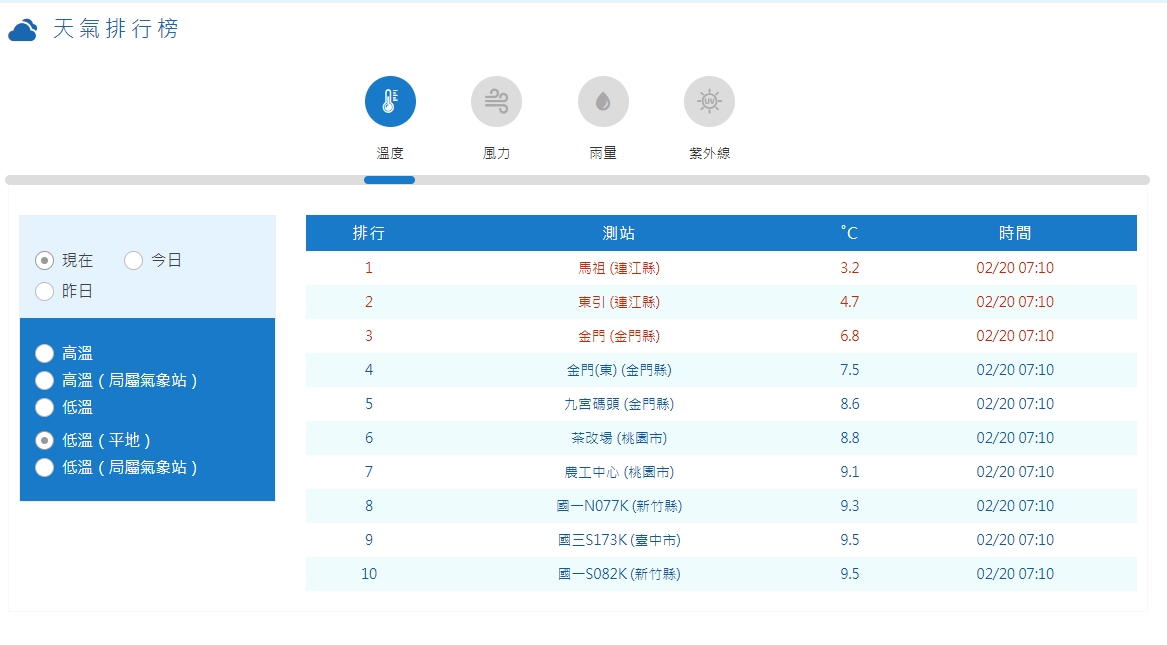
Task: Click the 測站 column header
Action: pos(618,233)
